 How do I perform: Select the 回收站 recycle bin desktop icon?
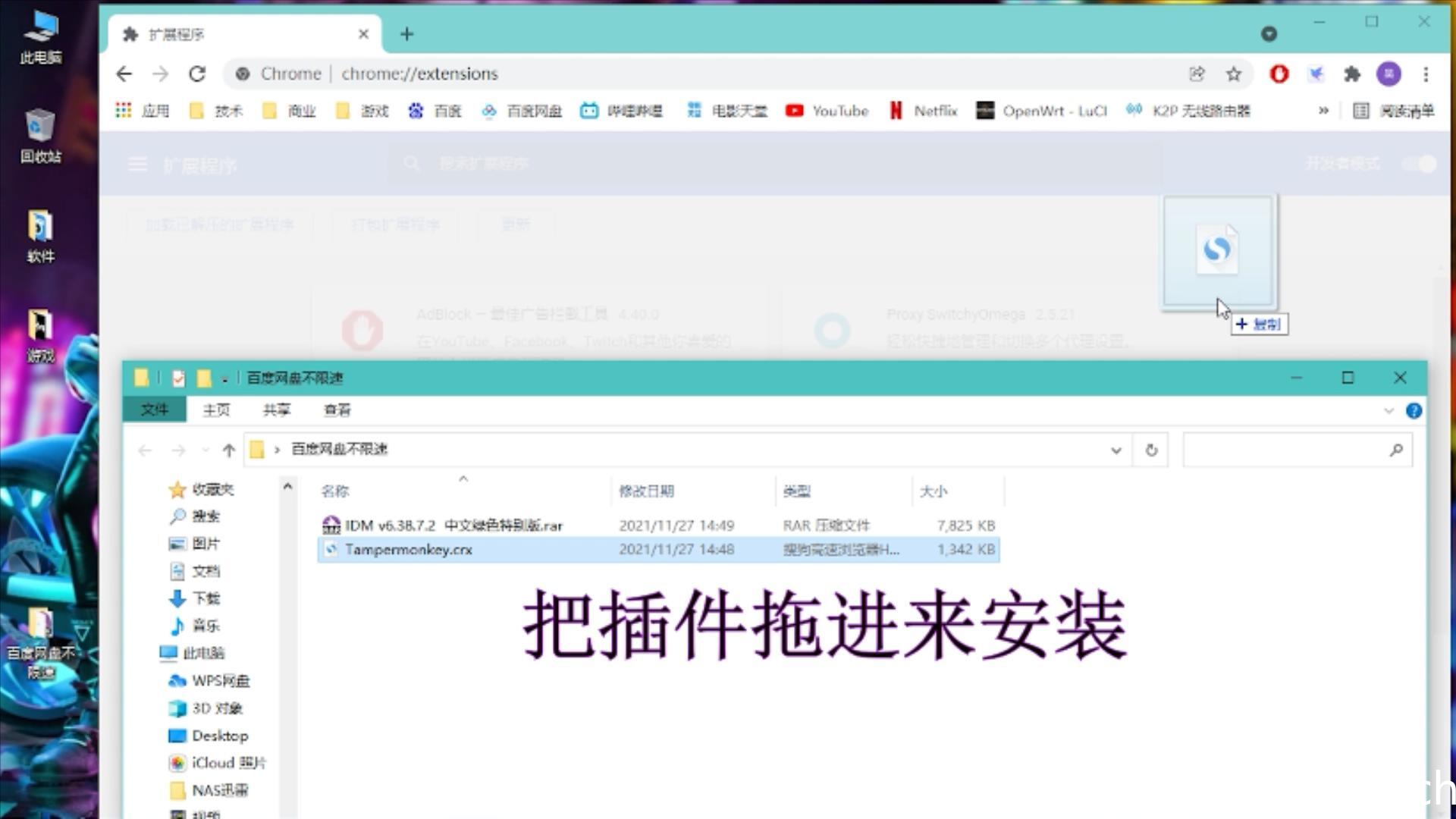coord(41,136)
